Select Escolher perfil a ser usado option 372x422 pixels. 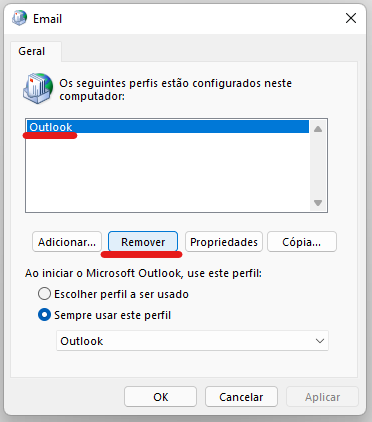[x=44, y=294]
